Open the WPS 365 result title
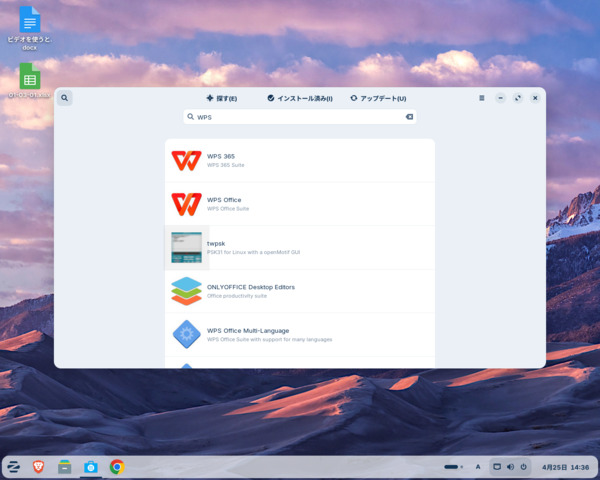The height and width of the screenshot is (480, 600). tap(221, 156)
